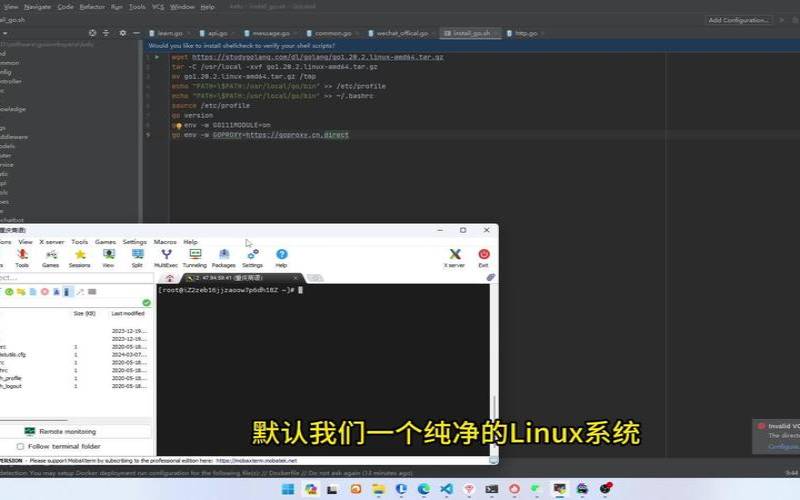Open the Windows Start button

pyautogui.click(x=288, y=489)
